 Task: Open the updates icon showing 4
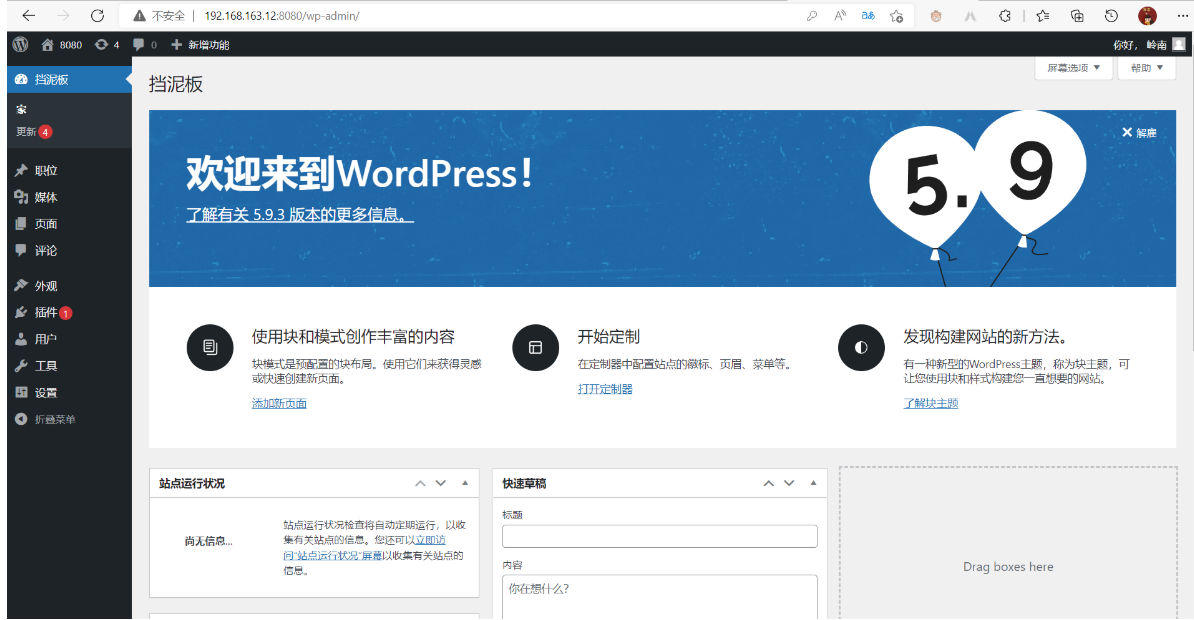pyautogui.click(x=107, y=45)
